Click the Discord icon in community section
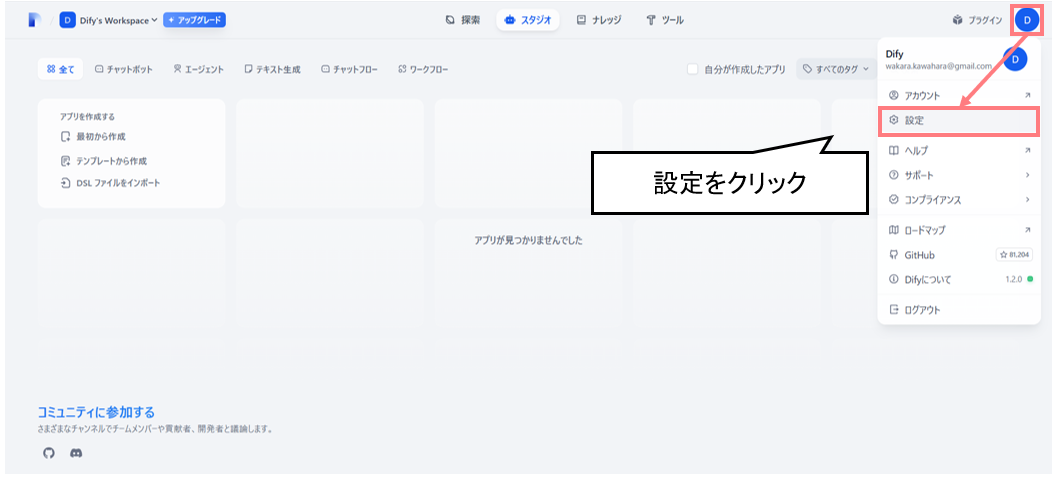This screenshot has width=1052, height=477. pyautogui.click(x=76, y=453)
